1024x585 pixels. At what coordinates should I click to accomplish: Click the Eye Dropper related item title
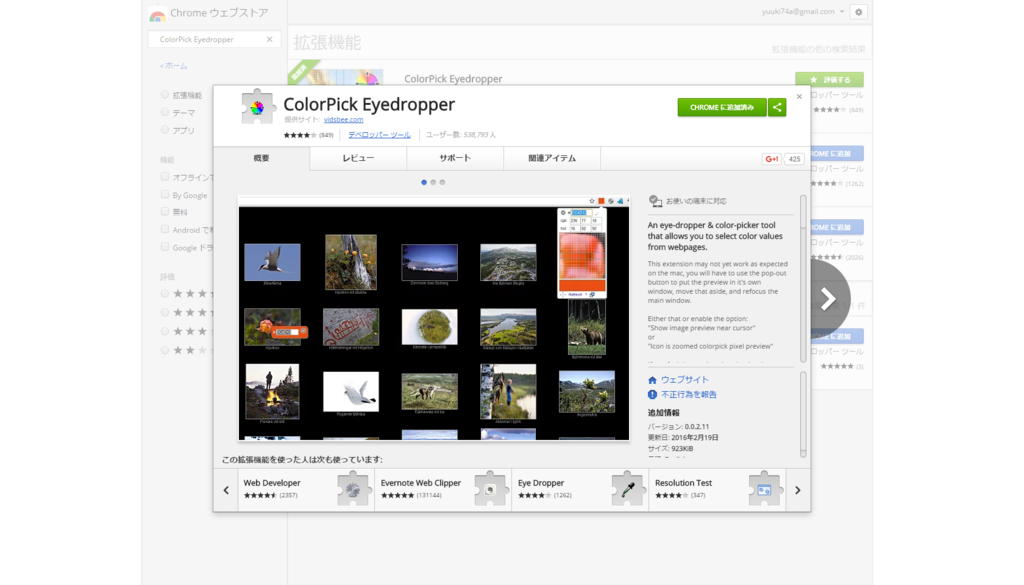coord(541,482)
